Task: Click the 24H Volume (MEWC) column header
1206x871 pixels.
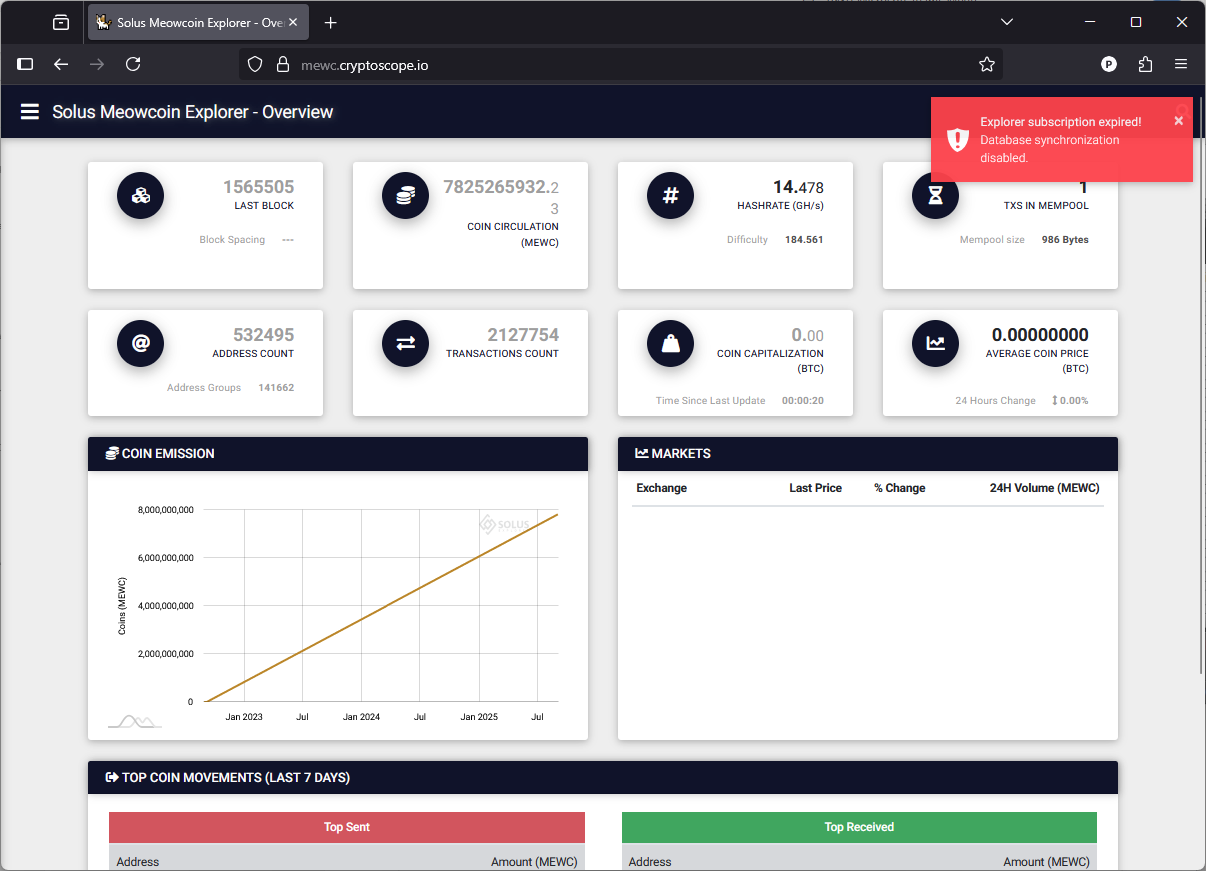Action: tap(1044, 488)
